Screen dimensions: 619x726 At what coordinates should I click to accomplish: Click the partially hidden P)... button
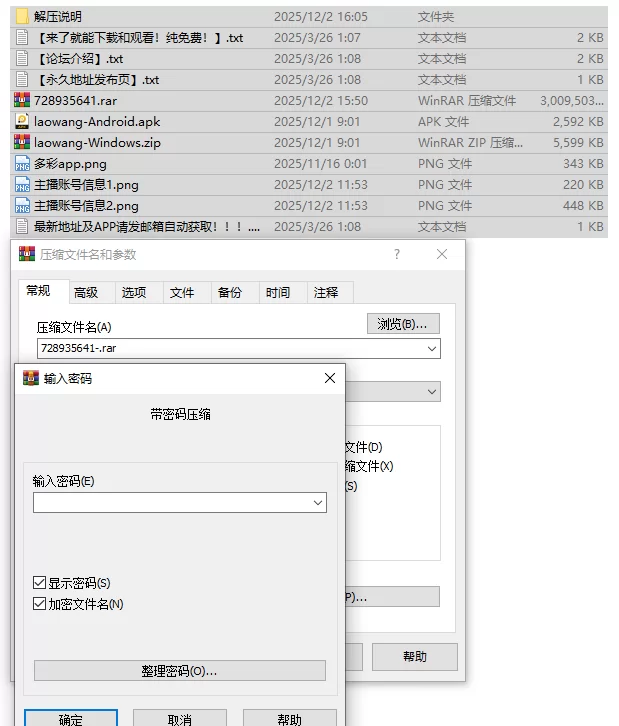pos(393,597)
